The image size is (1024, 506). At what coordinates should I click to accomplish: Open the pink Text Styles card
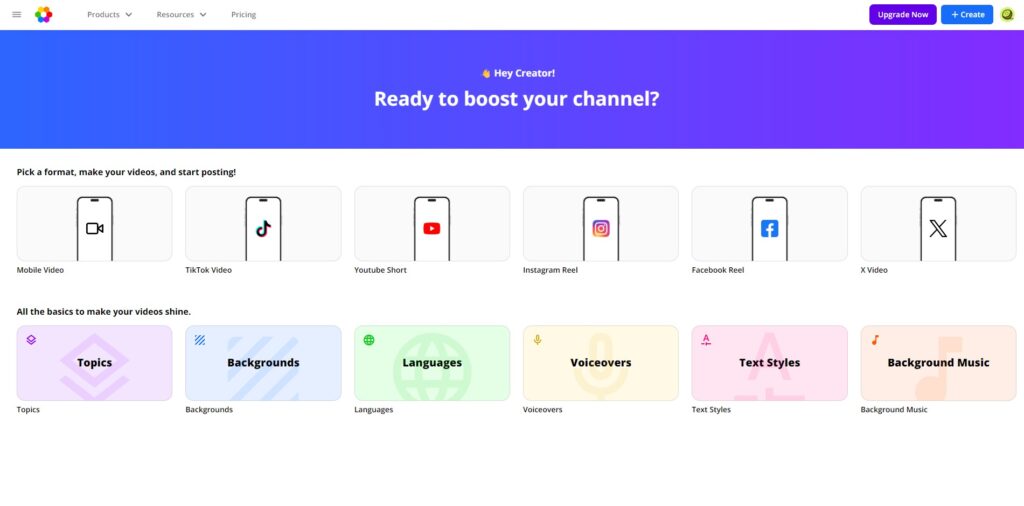pos(769,363)
